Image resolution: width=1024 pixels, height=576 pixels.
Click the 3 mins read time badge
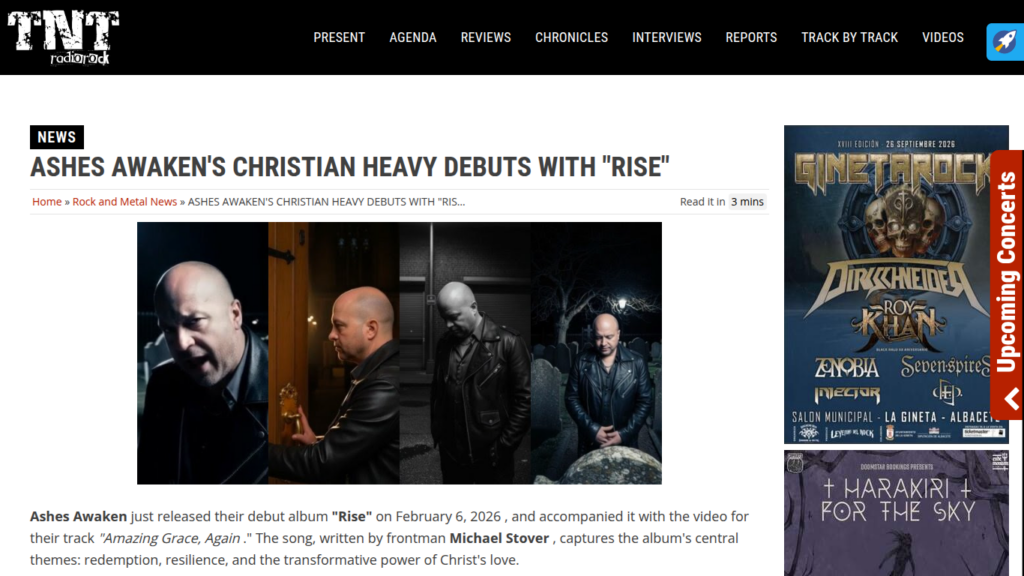click(747, 202)
